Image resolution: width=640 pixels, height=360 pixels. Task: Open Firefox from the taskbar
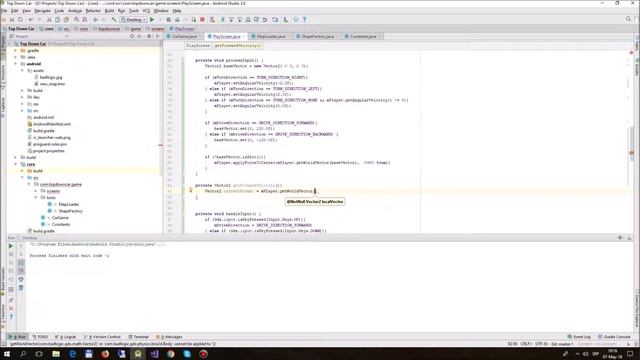point(105,354)
